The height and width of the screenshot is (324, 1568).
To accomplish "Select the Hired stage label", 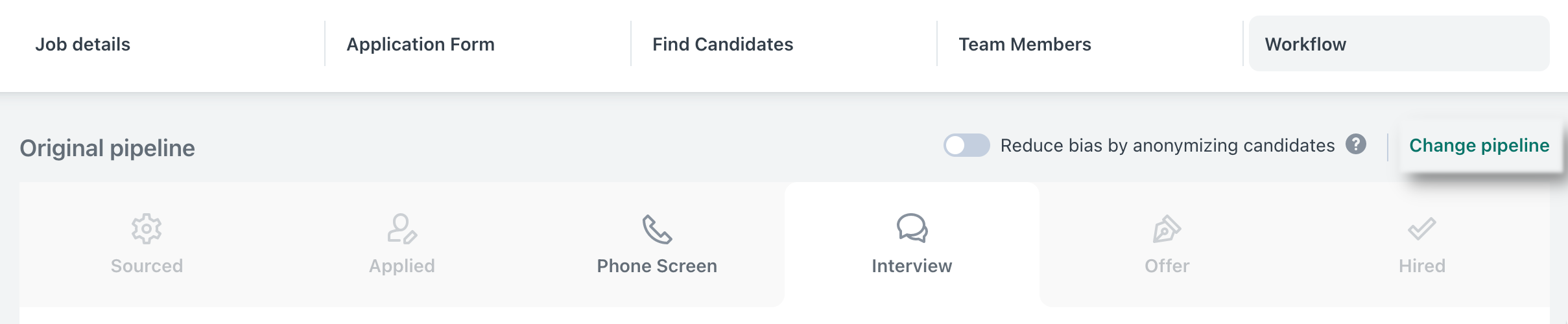I will [x=1421, y=266].
